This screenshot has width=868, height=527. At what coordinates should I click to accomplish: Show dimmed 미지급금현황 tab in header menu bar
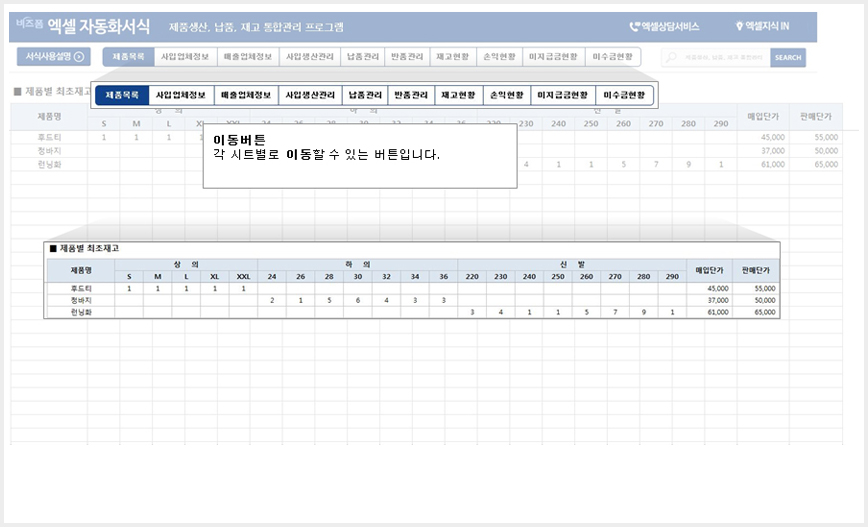click(554, 56)
